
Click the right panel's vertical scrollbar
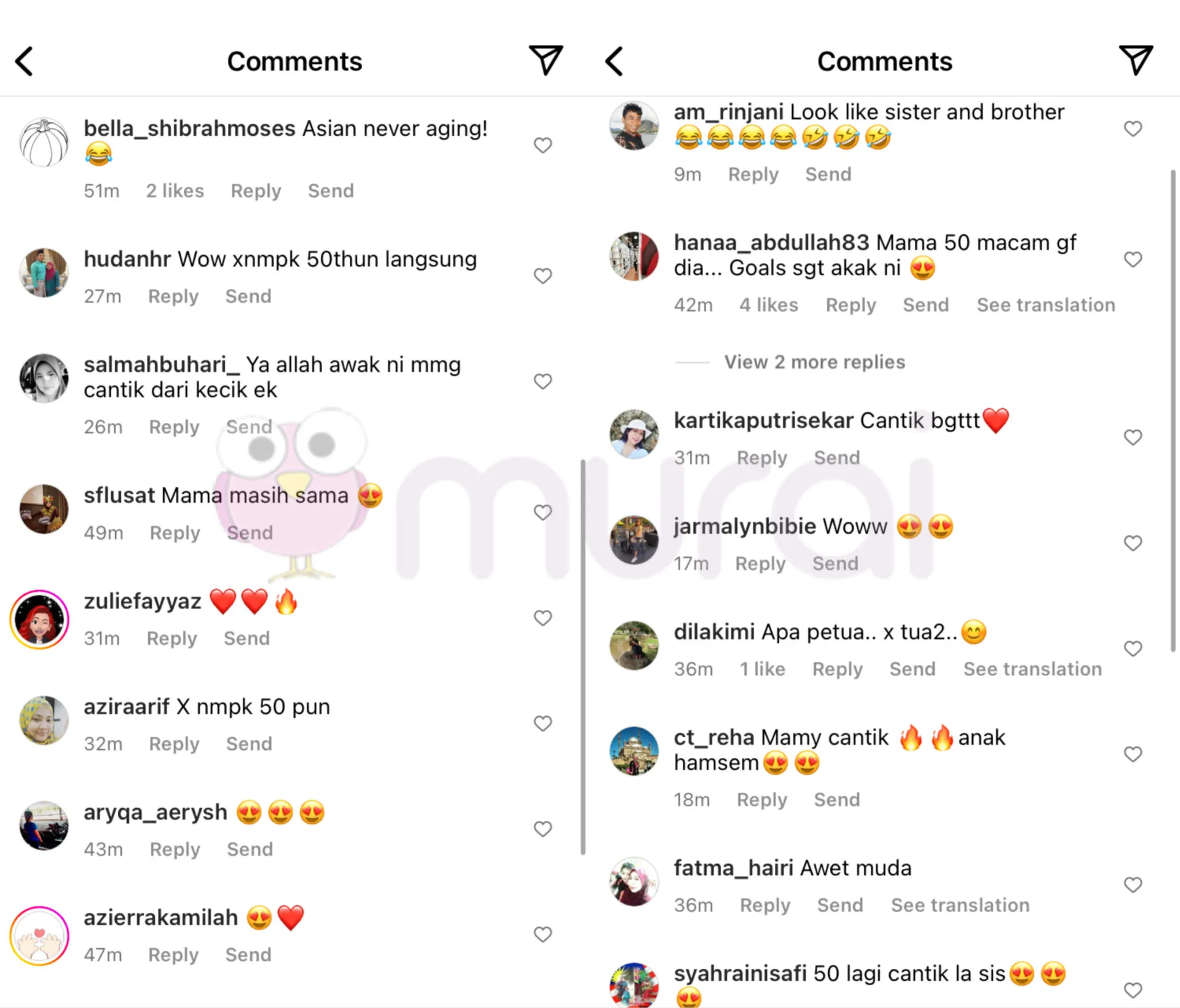[1173, 411]
